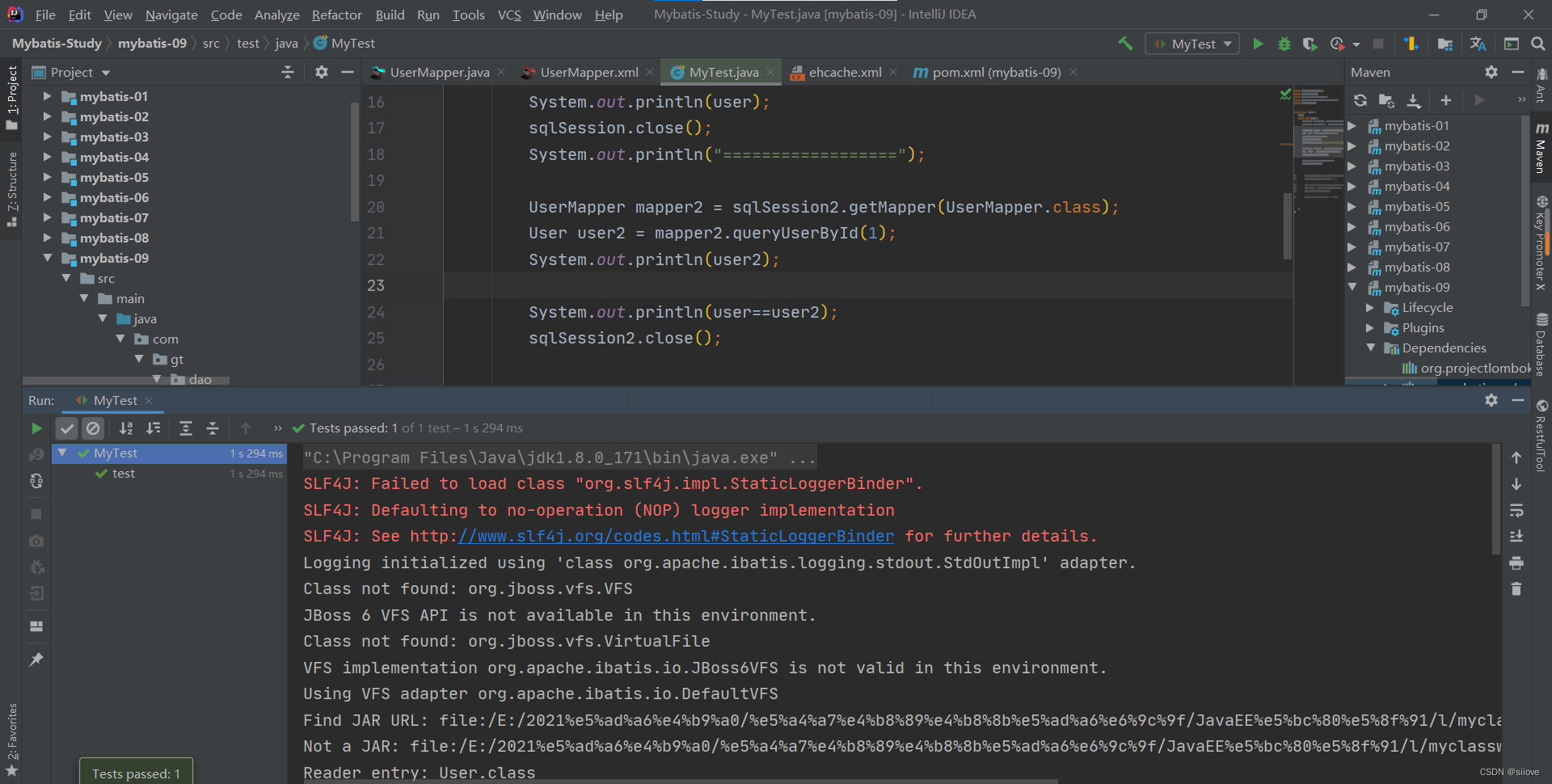This screenshot has width=1552, height=784.
Task: Start debugging with the bug icon
Action: point(1284,44)
